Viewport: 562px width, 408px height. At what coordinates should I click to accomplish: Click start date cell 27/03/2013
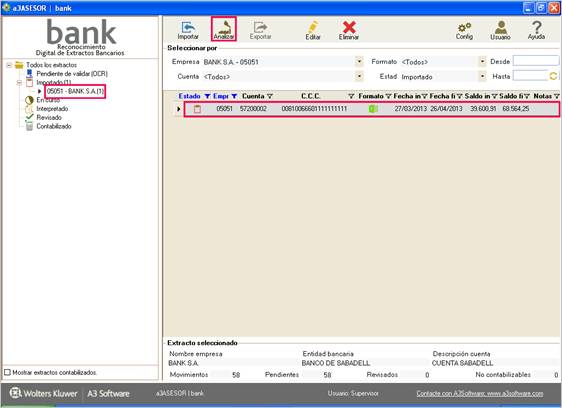(410, 109)
